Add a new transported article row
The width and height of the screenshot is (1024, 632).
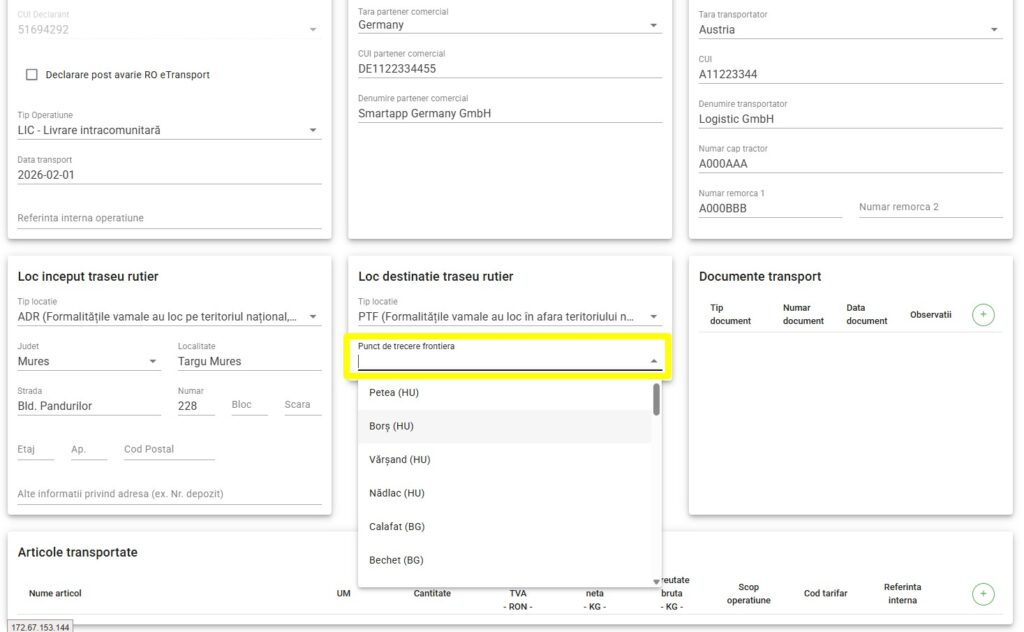coord(982,594)
